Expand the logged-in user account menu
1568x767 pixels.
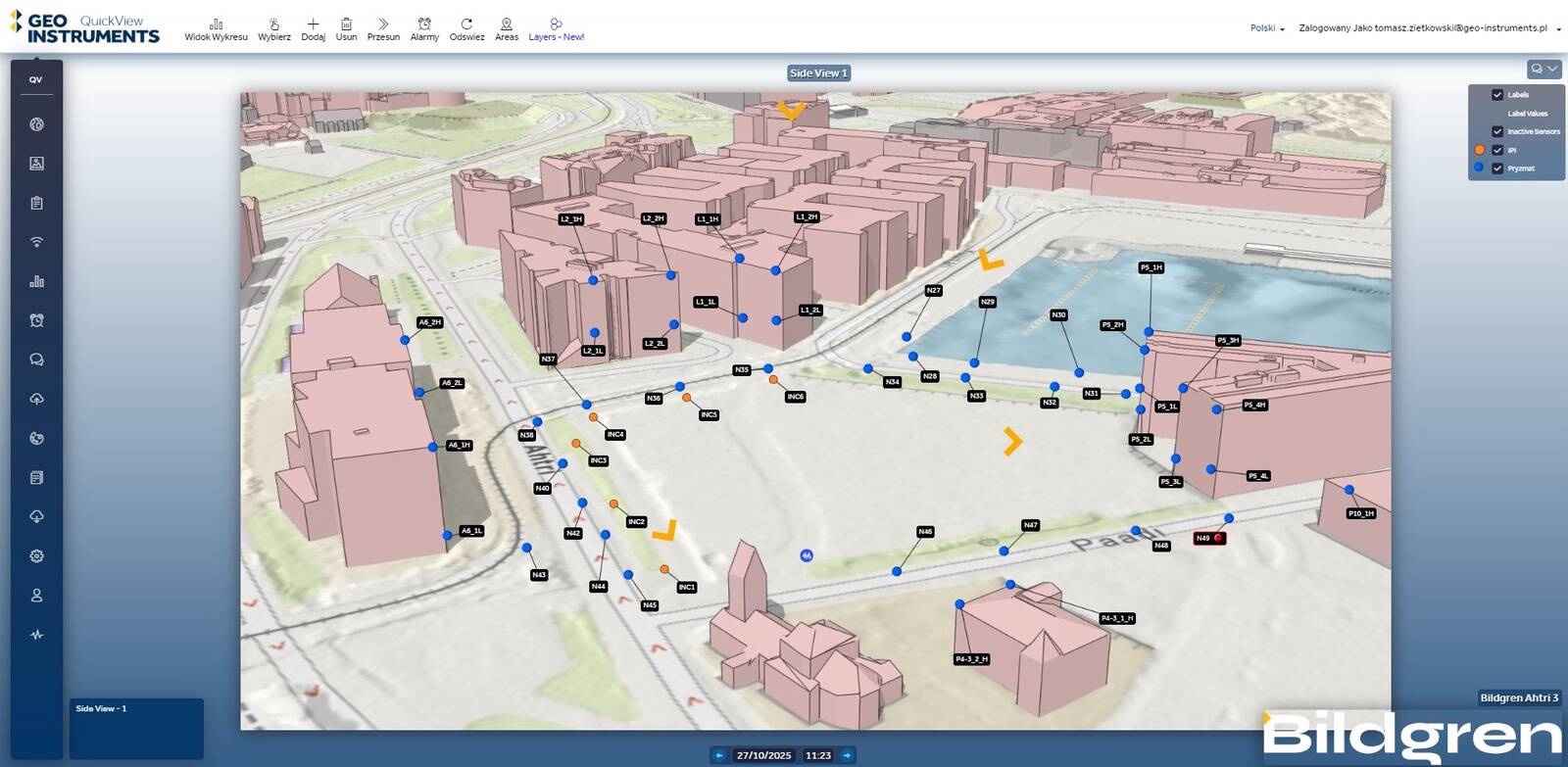1558,29
